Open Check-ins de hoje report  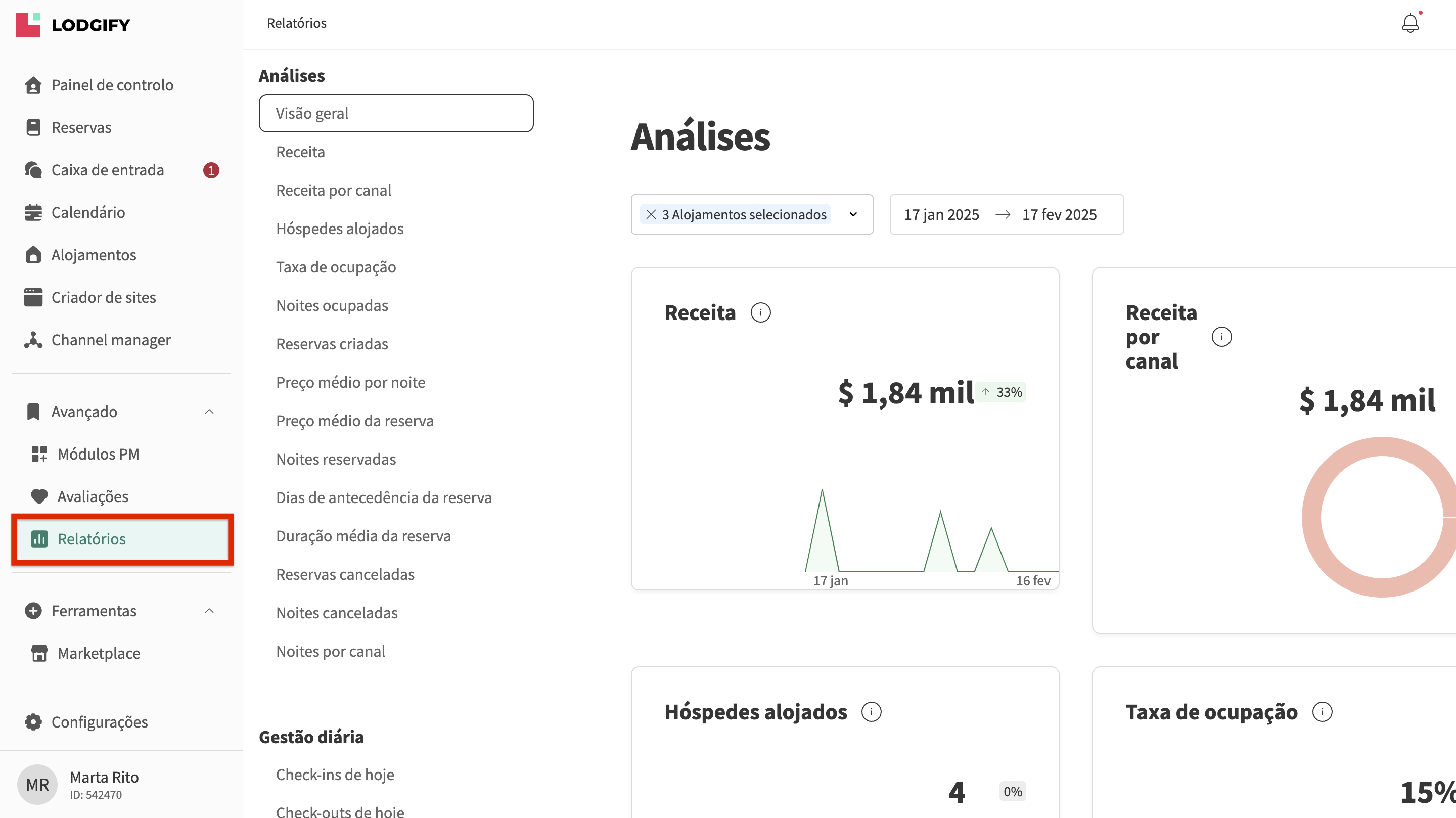coord(335,775)
